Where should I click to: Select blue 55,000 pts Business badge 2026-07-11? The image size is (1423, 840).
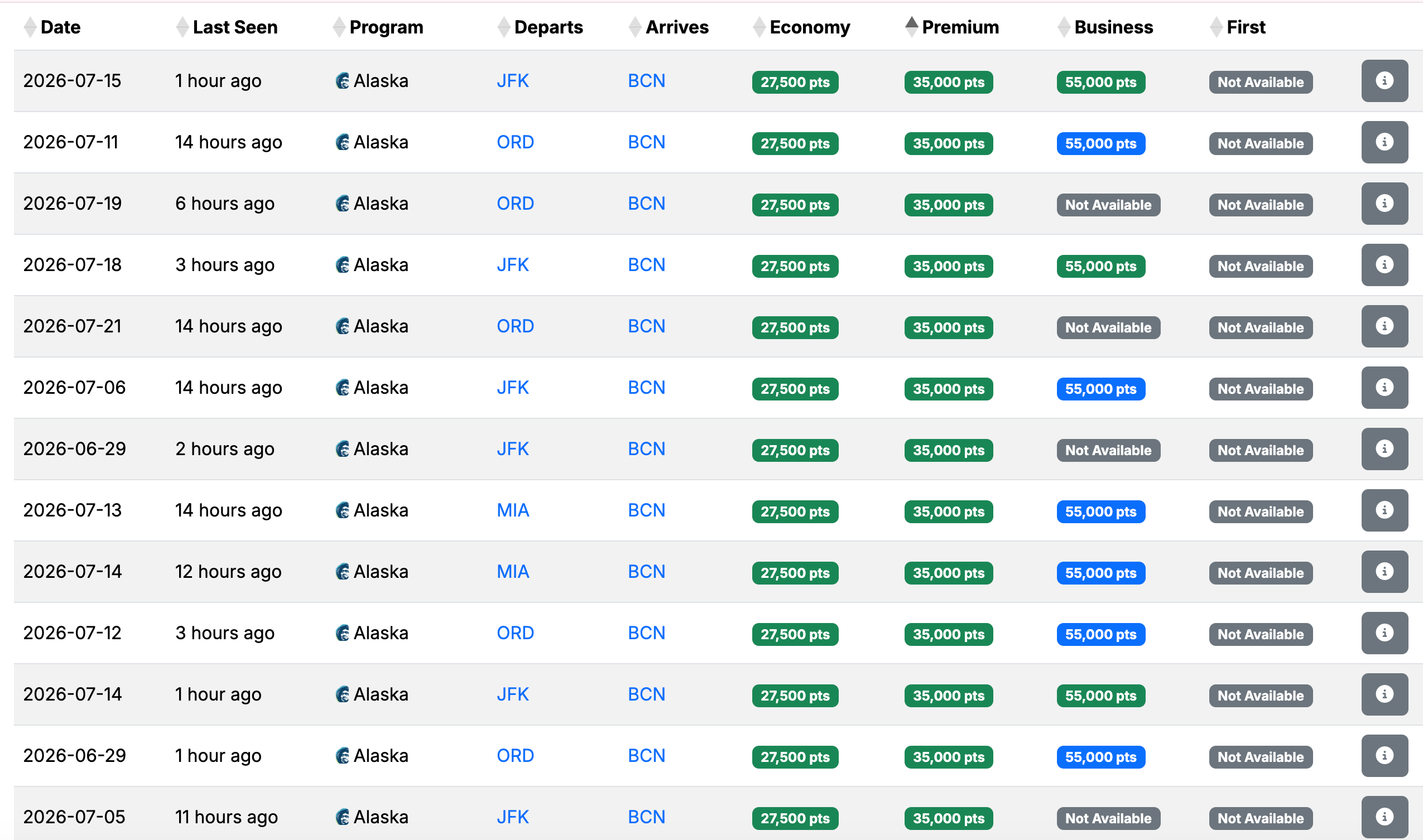click(x=1100, y=144)
